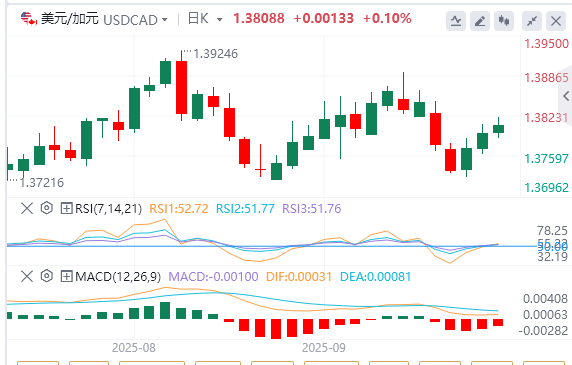Remove the RSI indicator with X
This screenshot has height=365, width=572.
[x=27, y=209]
